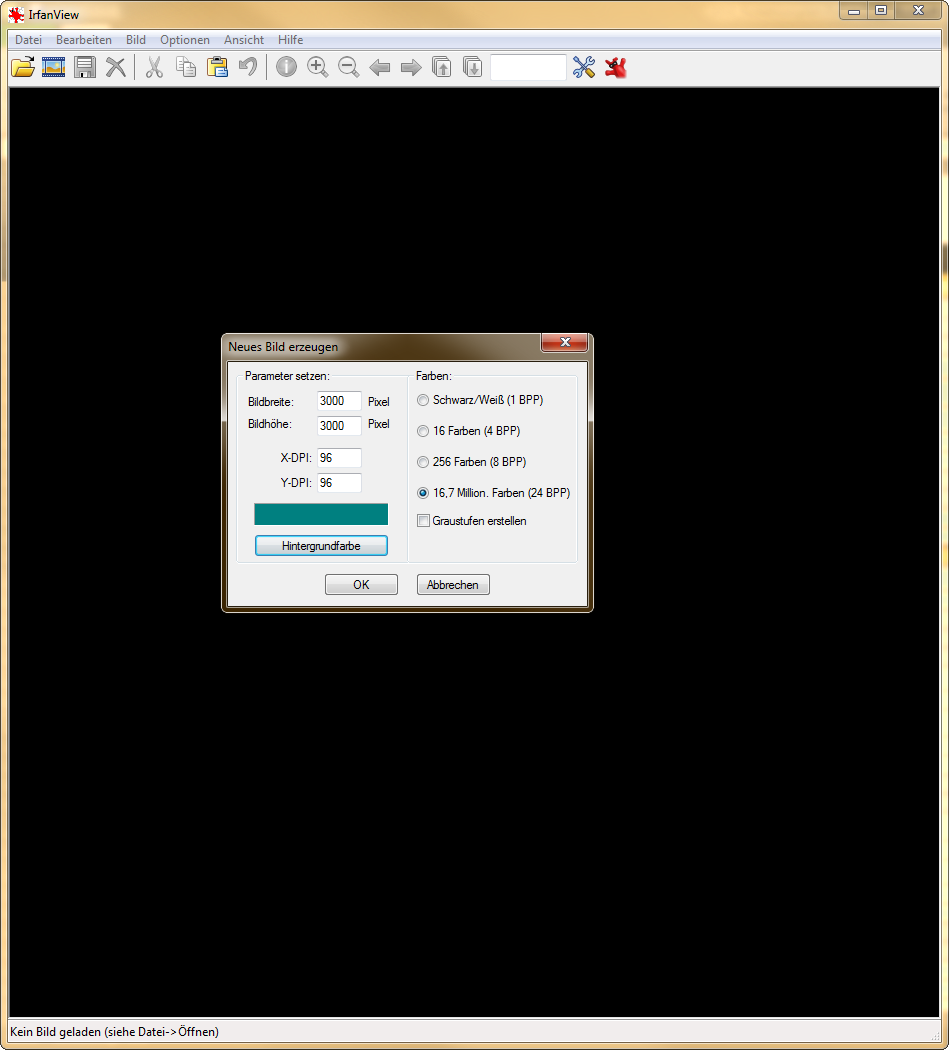Open settings via wrench tools icon
This screenshot has width=949, height=1050.
(x=584, y=67)
